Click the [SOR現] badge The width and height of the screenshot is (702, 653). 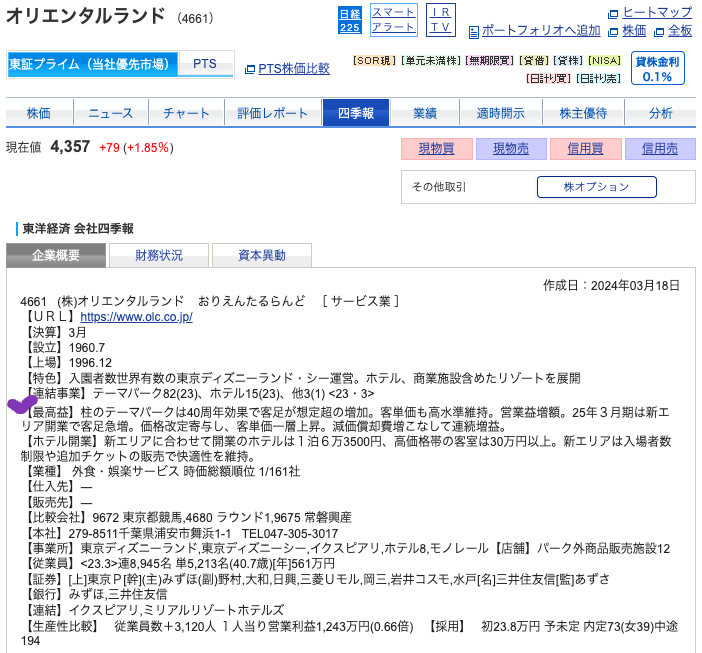[374, 60]
